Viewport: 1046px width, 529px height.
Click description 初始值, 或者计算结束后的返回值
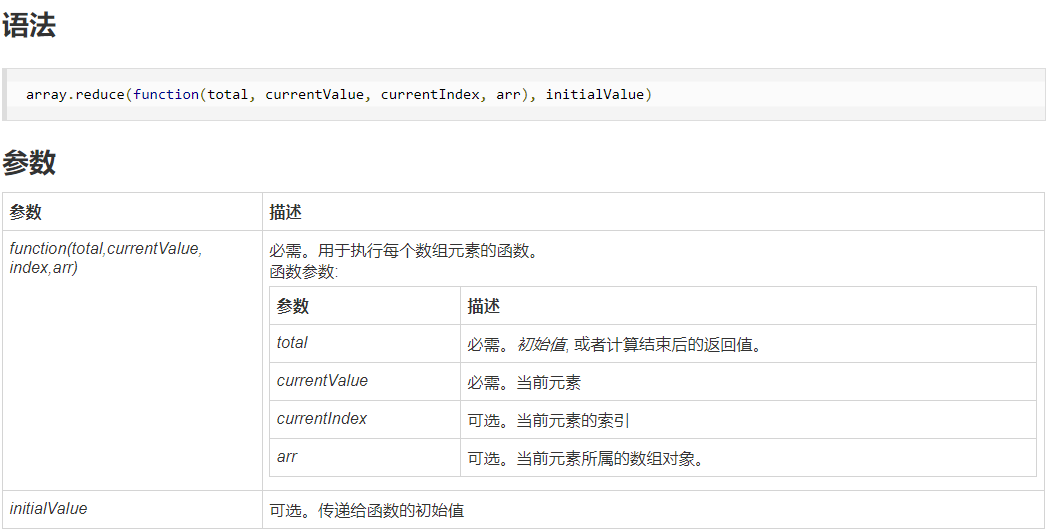coord(640,345)
